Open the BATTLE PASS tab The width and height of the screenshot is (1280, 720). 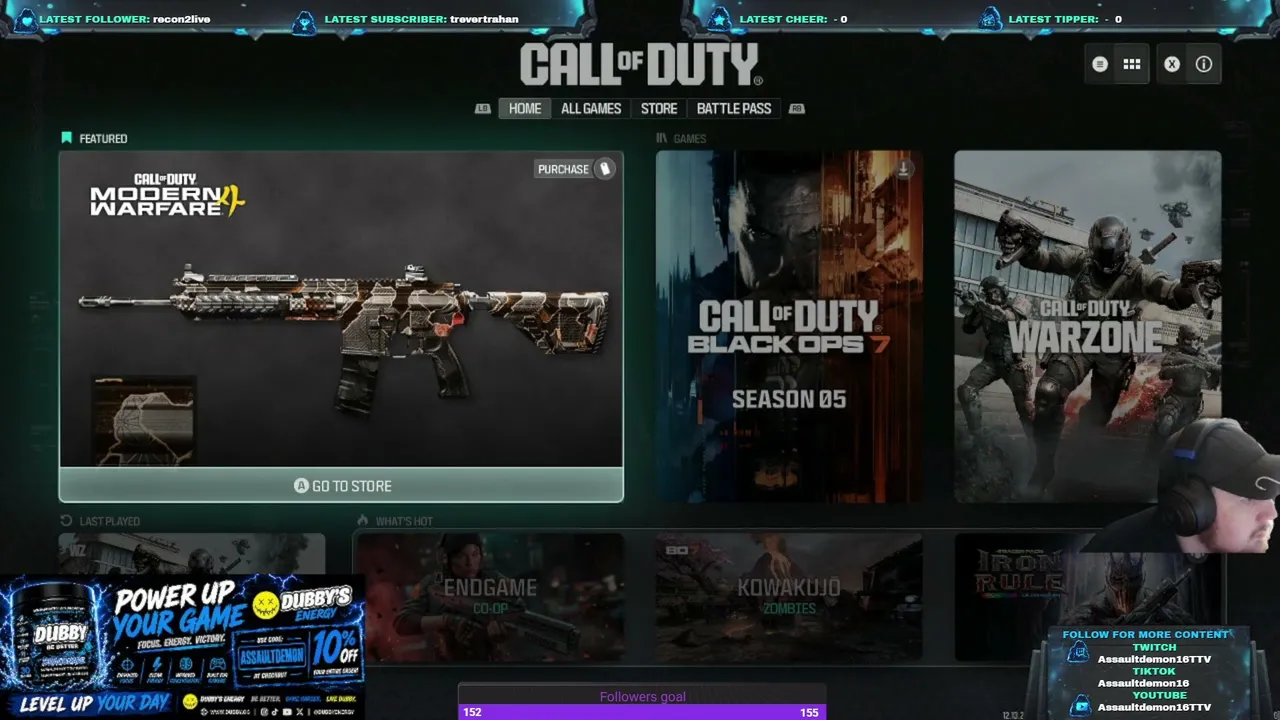[734, 108]
